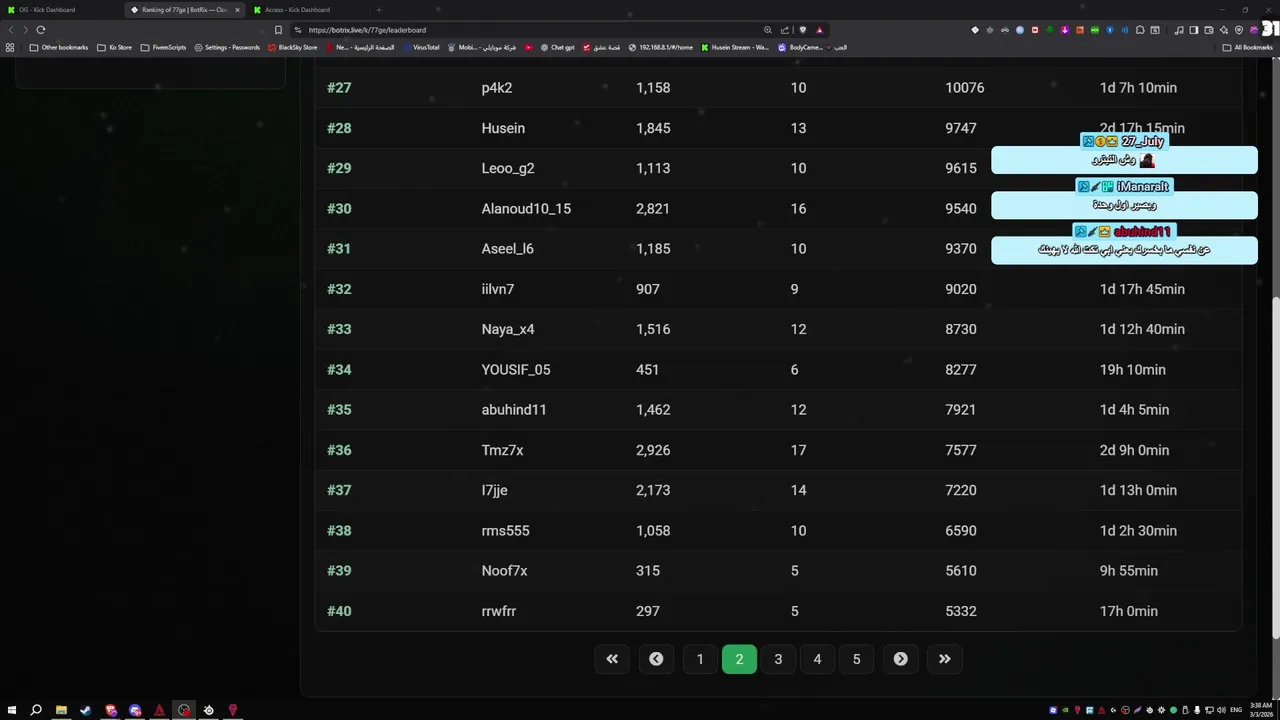The width and height of the screenshot is (1280, 720).
Task: Open leaderboard page 4
Action: point(817,659)
